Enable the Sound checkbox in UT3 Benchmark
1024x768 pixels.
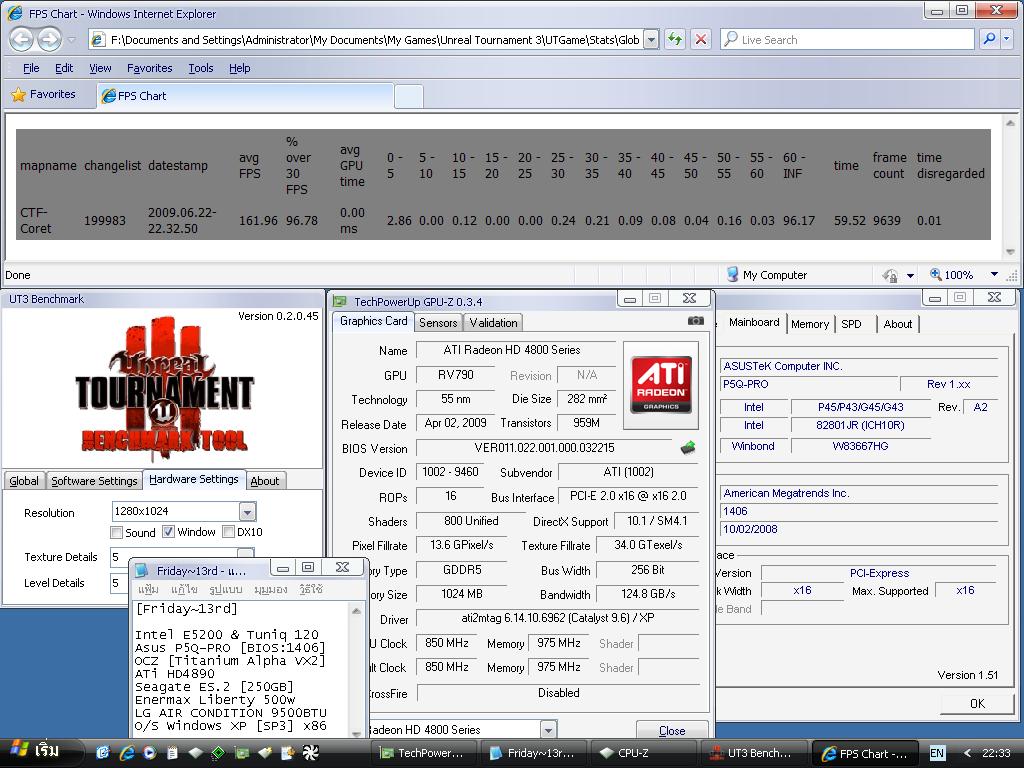tap(117, 532)
